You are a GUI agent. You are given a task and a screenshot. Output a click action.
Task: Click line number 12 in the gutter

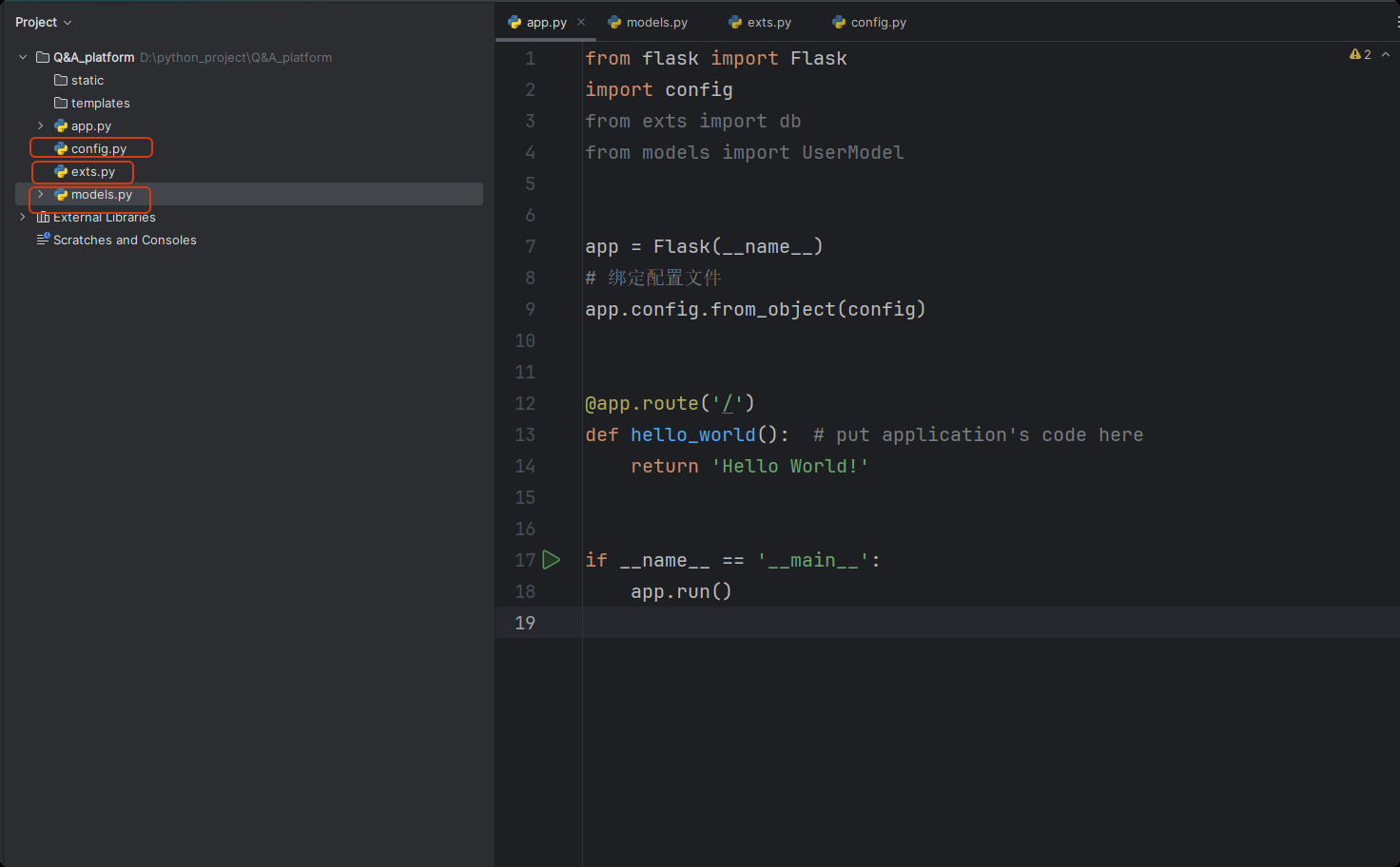tap(525, 403)
